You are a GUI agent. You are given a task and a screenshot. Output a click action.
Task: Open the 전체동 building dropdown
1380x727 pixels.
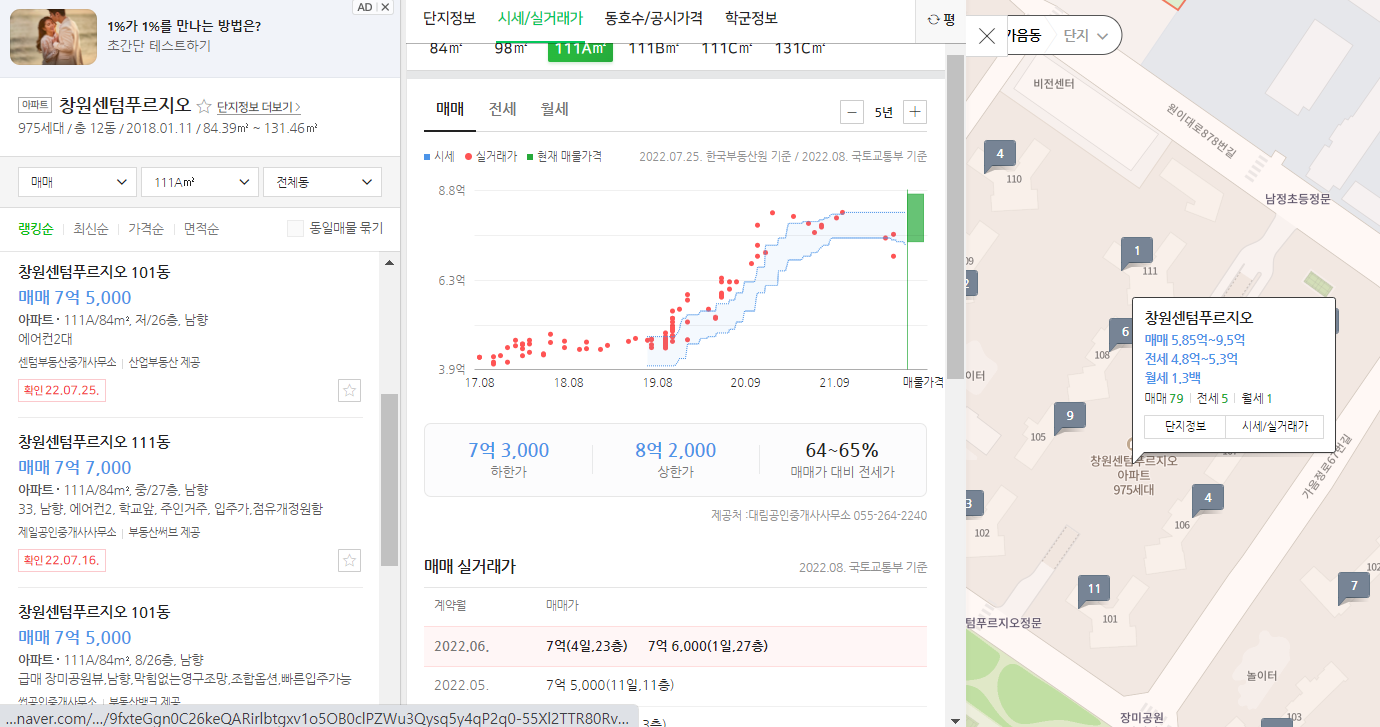tap(322, 182)
